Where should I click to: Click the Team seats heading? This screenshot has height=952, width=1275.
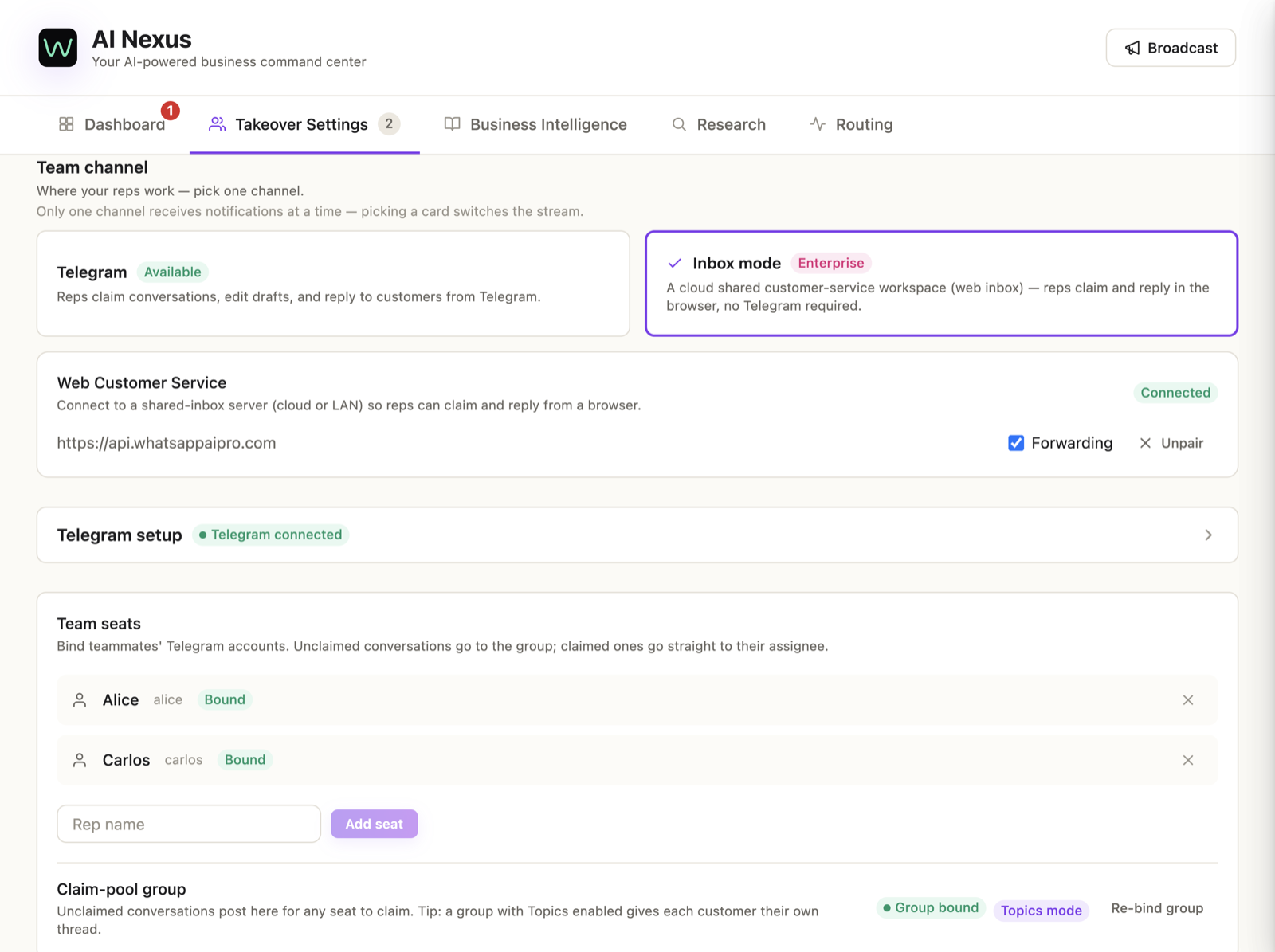click(x=99, y=624)
